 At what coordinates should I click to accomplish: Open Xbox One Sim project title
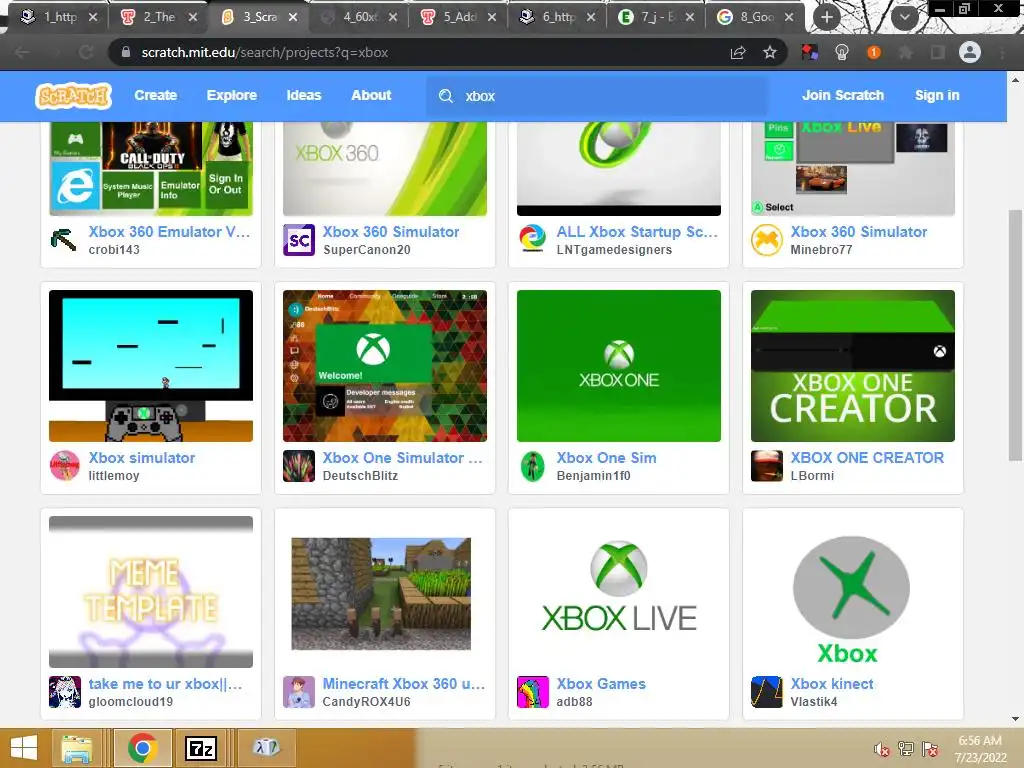(606, 458)
